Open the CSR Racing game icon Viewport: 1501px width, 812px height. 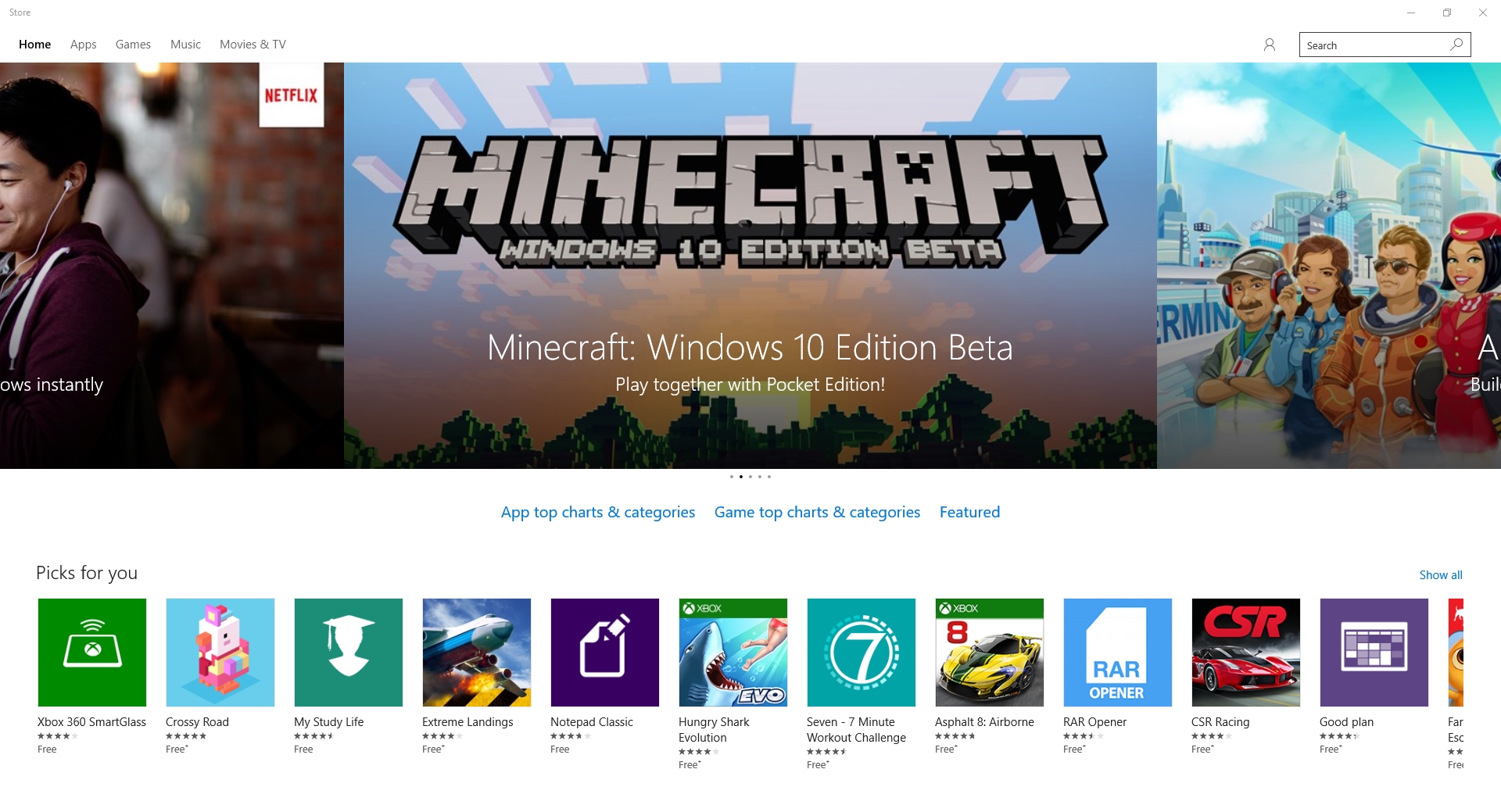tap(1246, 653)
